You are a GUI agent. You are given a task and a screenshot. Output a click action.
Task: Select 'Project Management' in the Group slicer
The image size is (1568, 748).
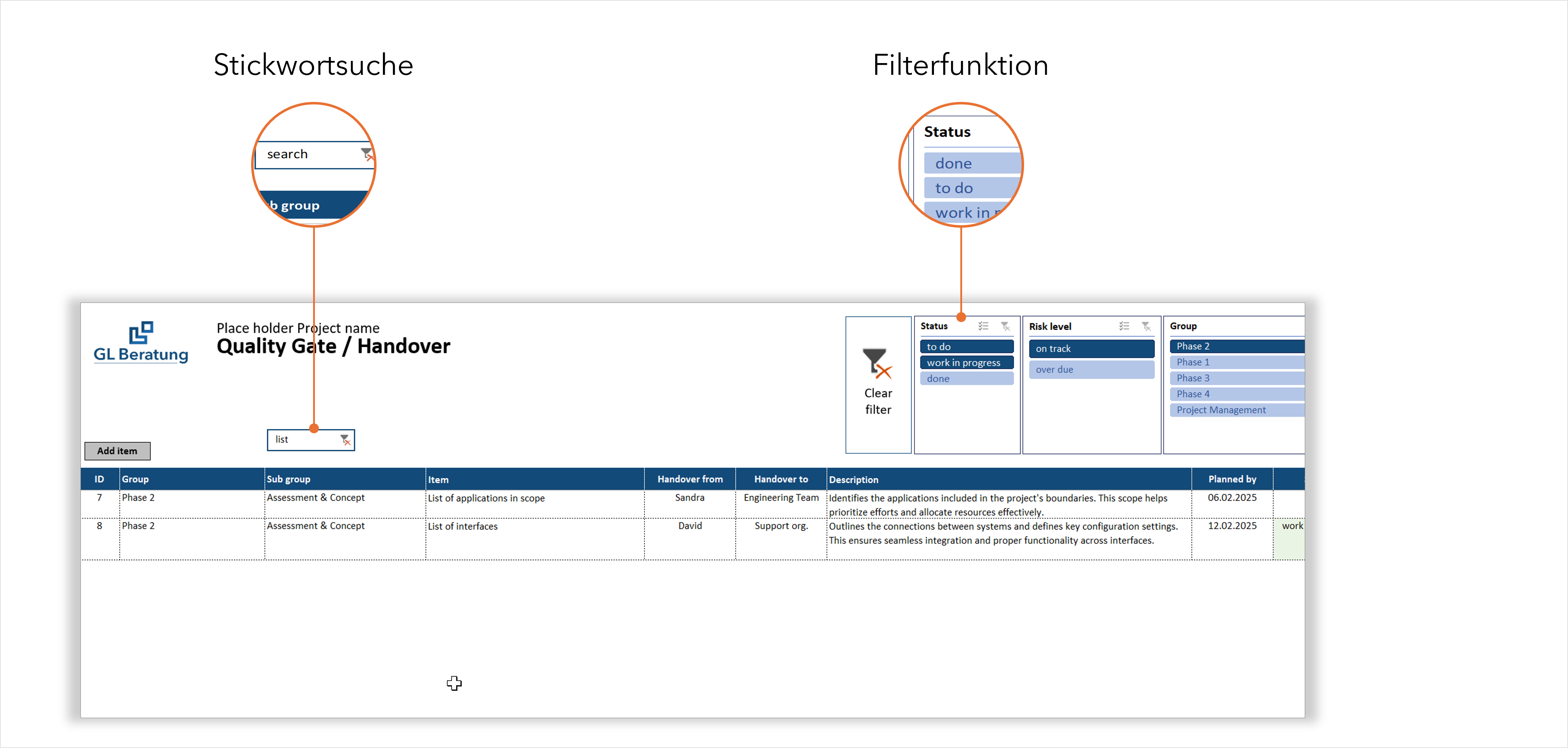(x=1237, y=410)
